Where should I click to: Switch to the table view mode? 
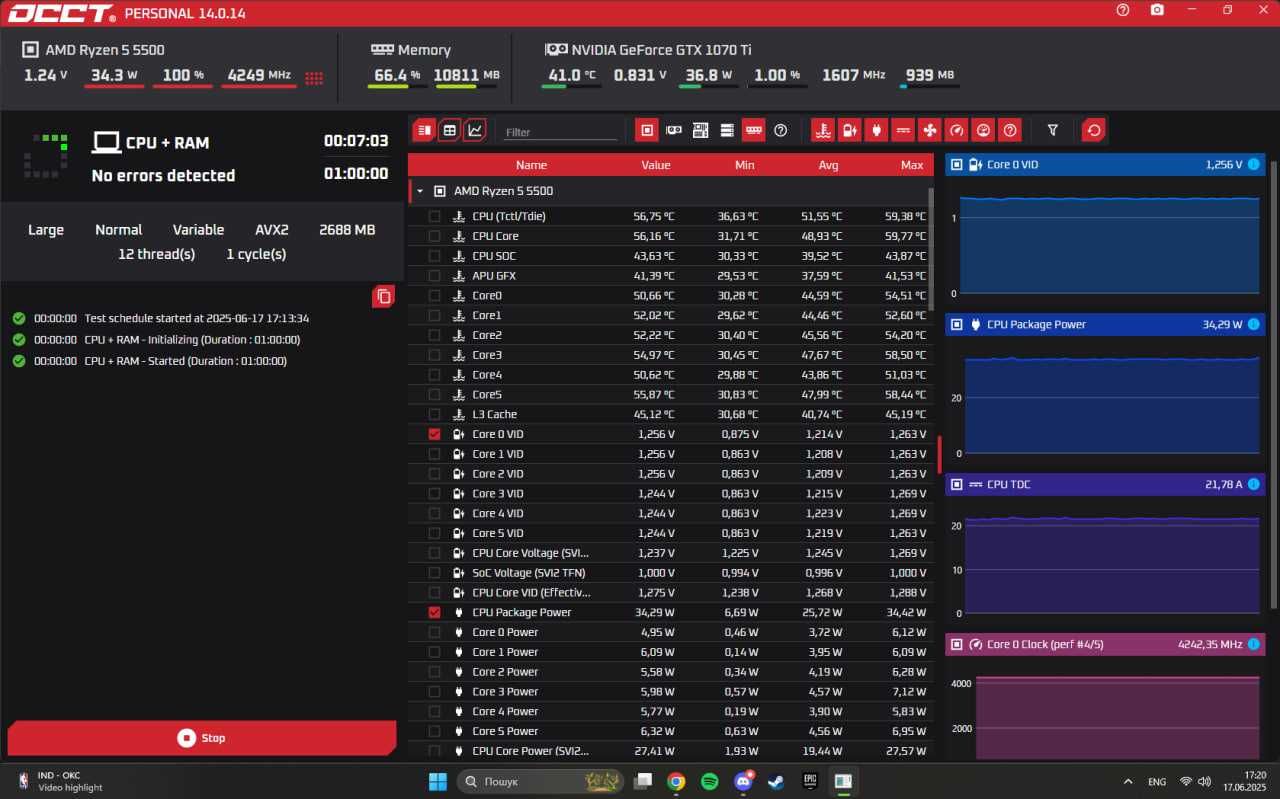[x=450, y=130]
